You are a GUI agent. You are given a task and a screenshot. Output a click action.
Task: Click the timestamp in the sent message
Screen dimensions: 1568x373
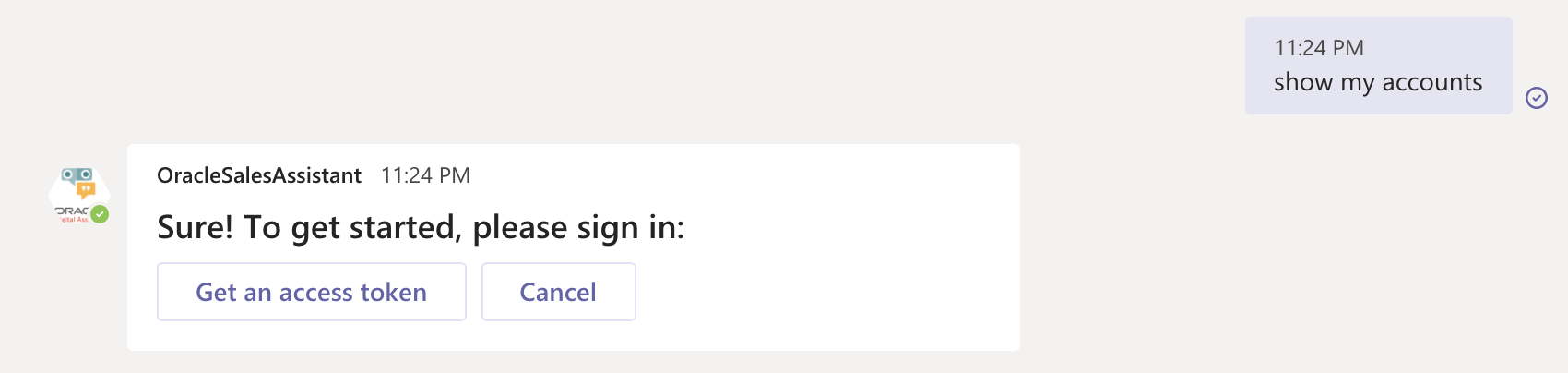1319,48
